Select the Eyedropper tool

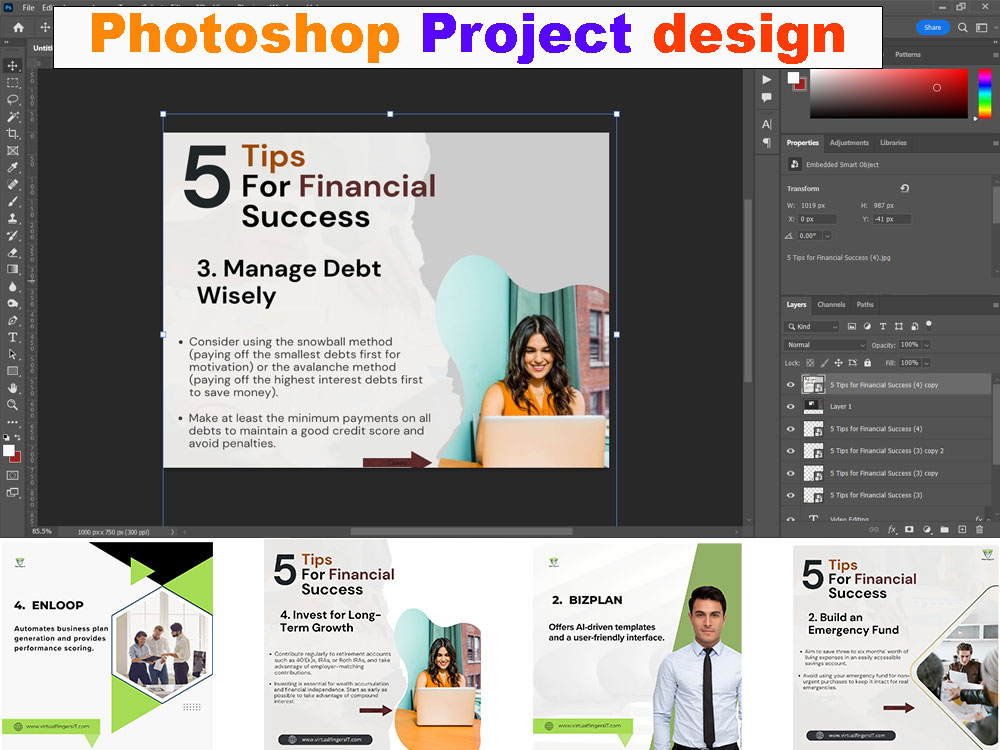12,167
